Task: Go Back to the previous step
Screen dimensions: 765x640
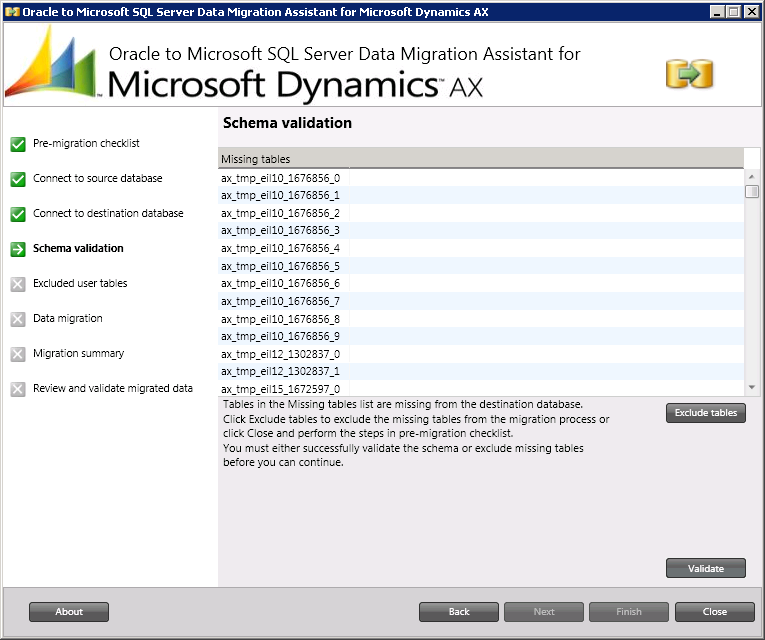Action: (459, 612)
